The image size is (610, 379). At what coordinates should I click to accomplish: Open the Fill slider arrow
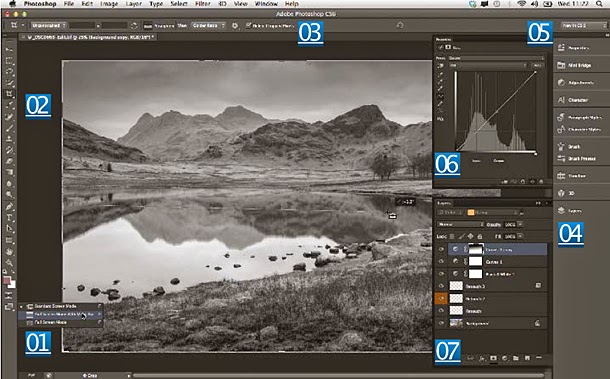[x=520, y=236]
